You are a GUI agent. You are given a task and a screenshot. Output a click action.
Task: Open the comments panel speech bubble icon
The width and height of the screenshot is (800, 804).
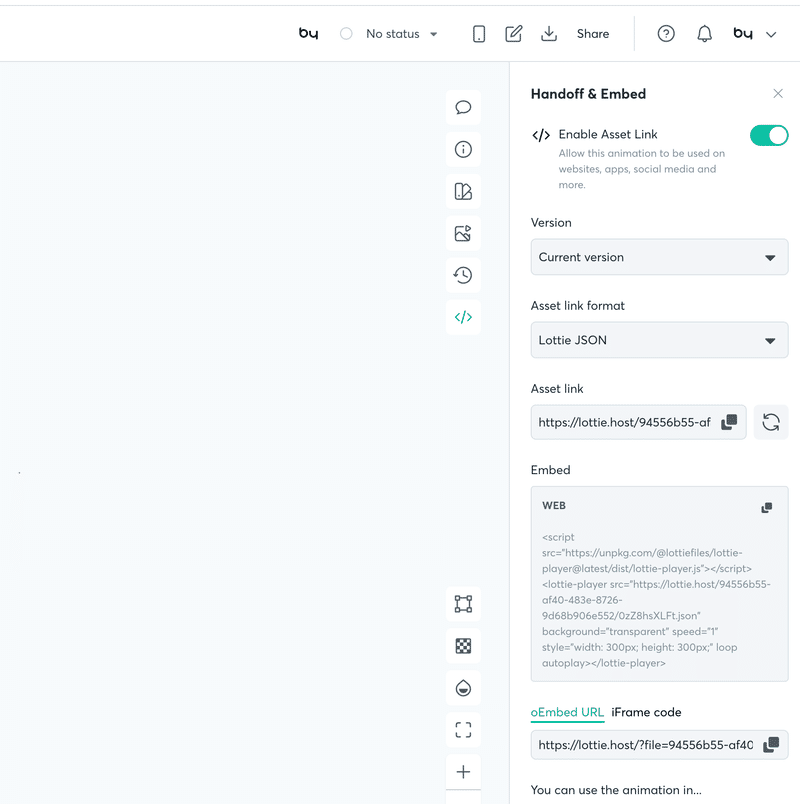[463, 107]
